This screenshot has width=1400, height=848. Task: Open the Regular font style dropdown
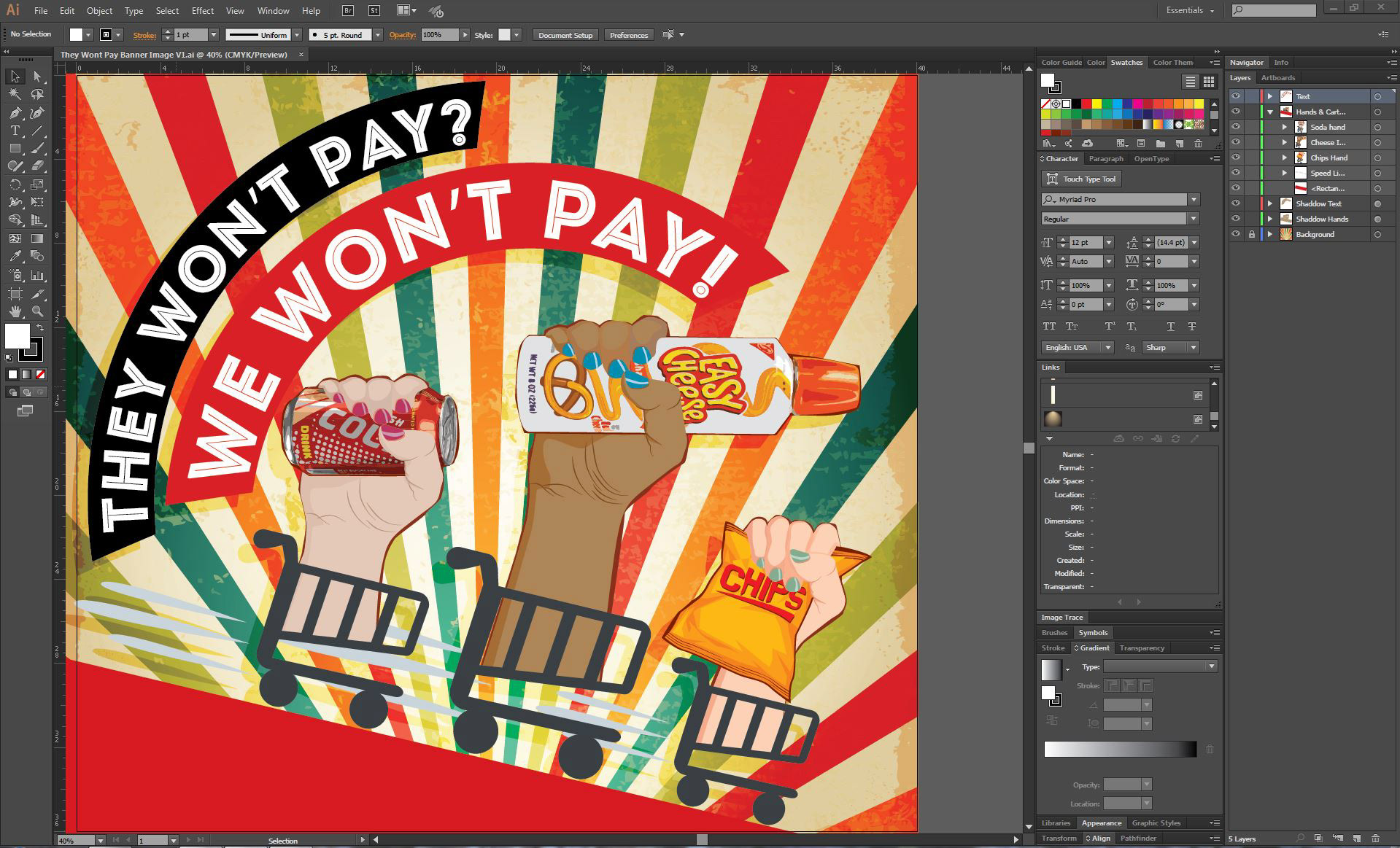1194,219
